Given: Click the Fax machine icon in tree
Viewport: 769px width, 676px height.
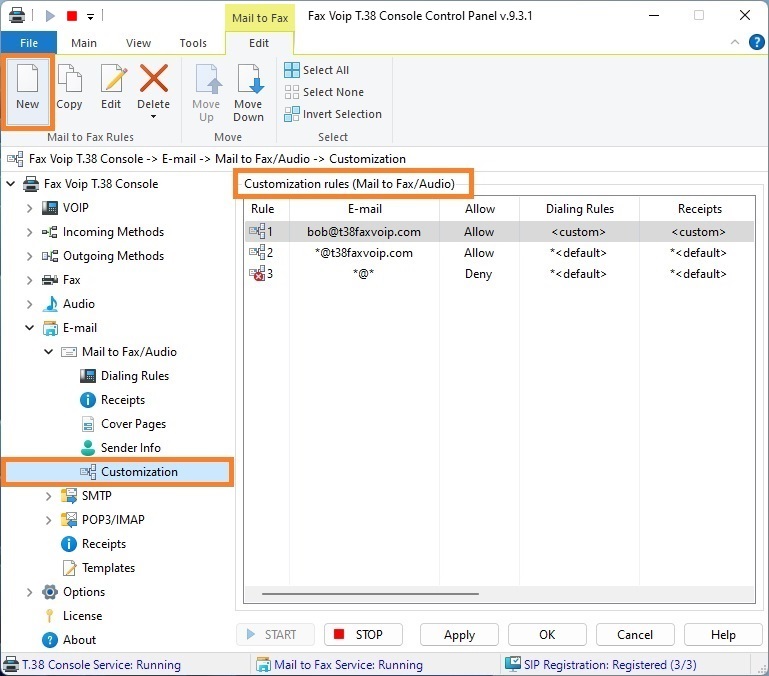Looking at the screenshot, I should 50,280.
